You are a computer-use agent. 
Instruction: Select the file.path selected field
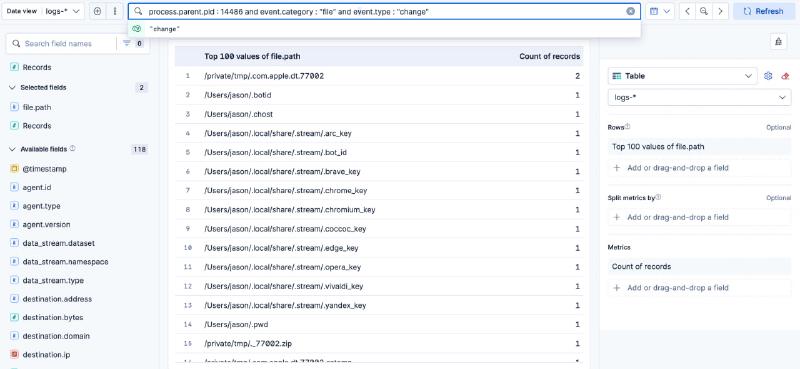pos(37,107)
